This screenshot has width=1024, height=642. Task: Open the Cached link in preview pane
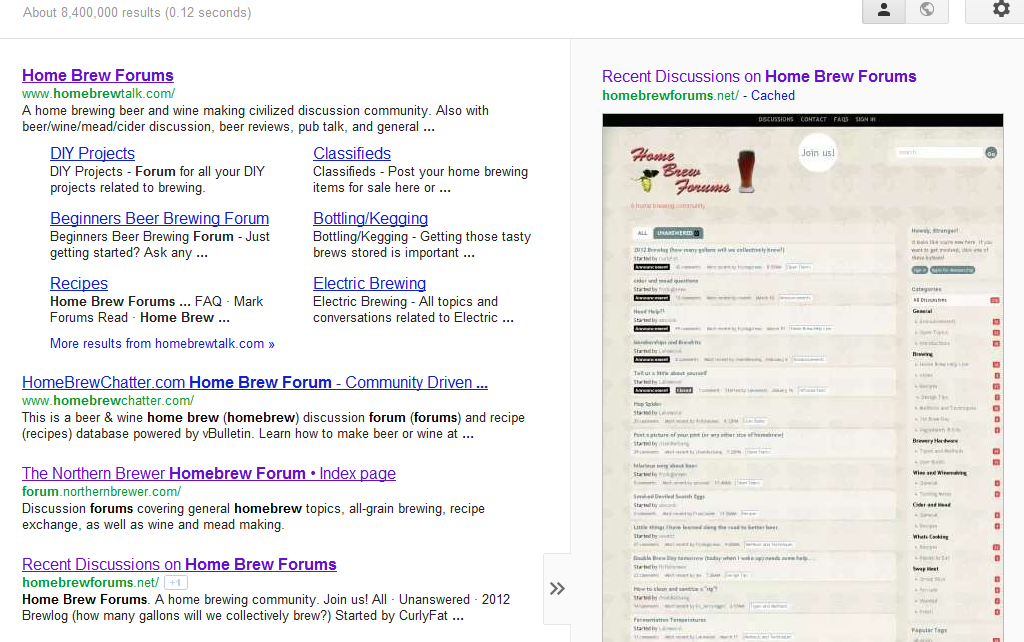point(773,95)
